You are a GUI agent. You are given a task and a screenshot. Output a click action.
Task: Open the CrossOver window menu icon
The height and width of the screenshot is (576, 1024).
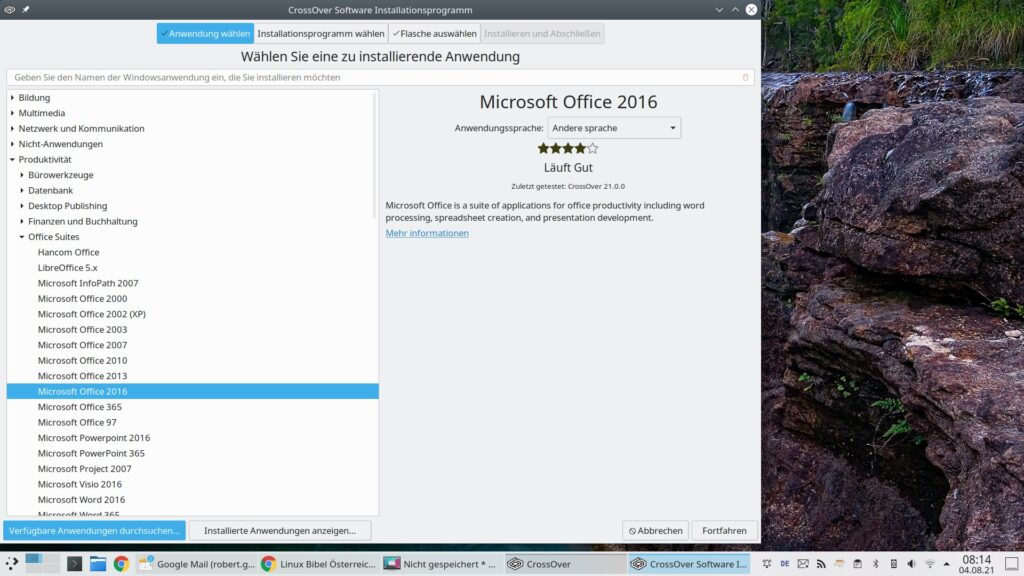click(10, 10)
